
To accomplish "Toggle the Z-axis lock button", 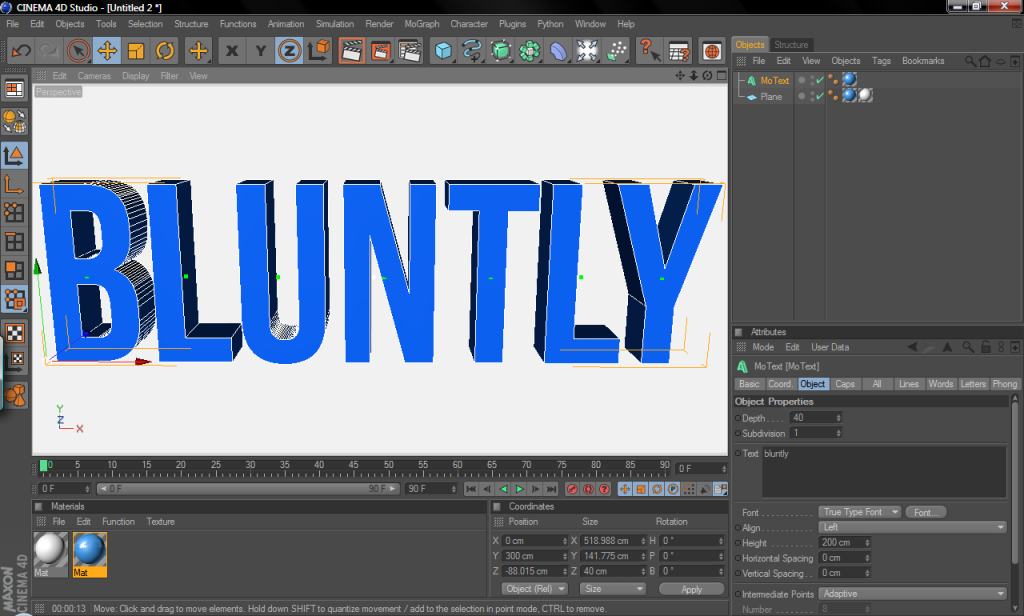I will click(290, 50).
